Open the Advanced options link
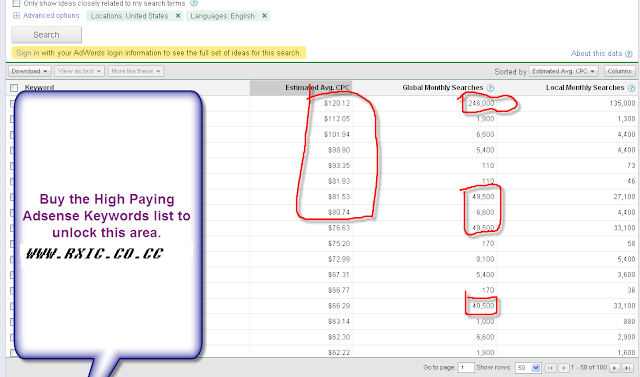Screen dimensions: 640x377 coord(51,16)
